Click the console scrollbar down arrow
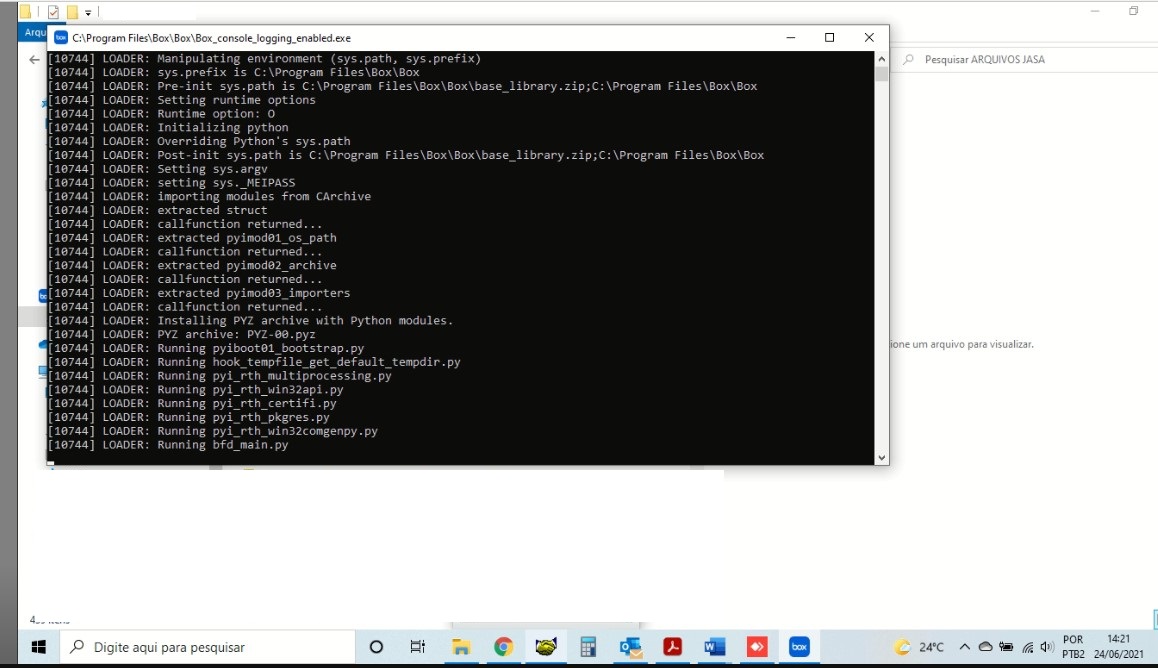Image resolution: width=1158 pixels, height=668 pixels. (x=881, y=458)
